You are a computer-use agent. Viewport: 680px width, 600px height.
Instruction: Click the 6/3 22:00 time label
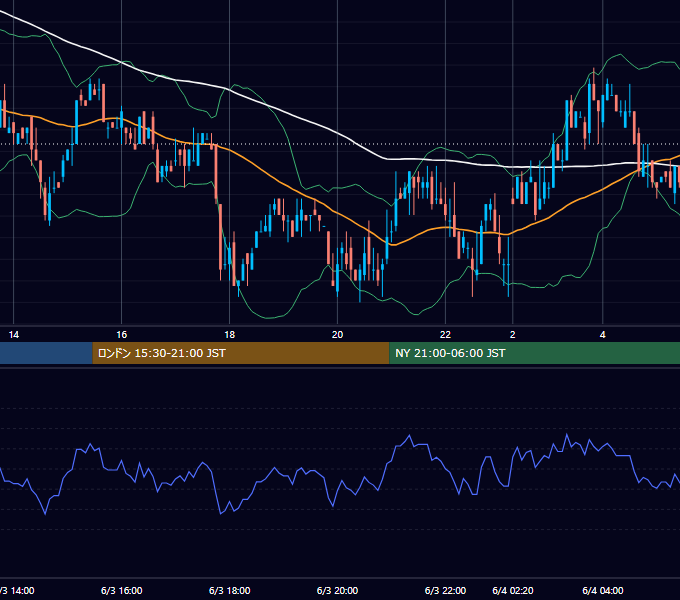(445, 590)
